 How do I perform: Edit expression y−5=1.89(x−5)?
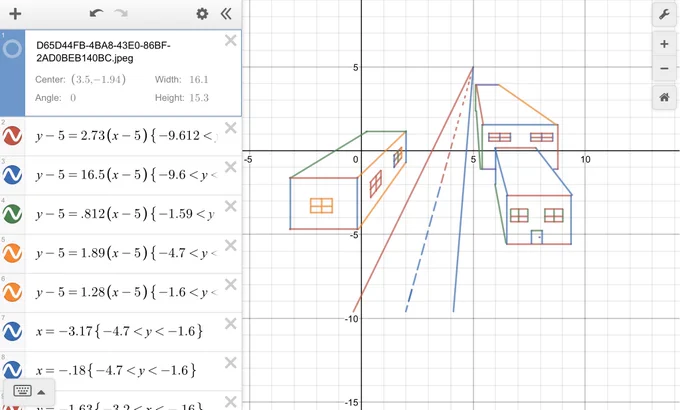tap(127, 253)
